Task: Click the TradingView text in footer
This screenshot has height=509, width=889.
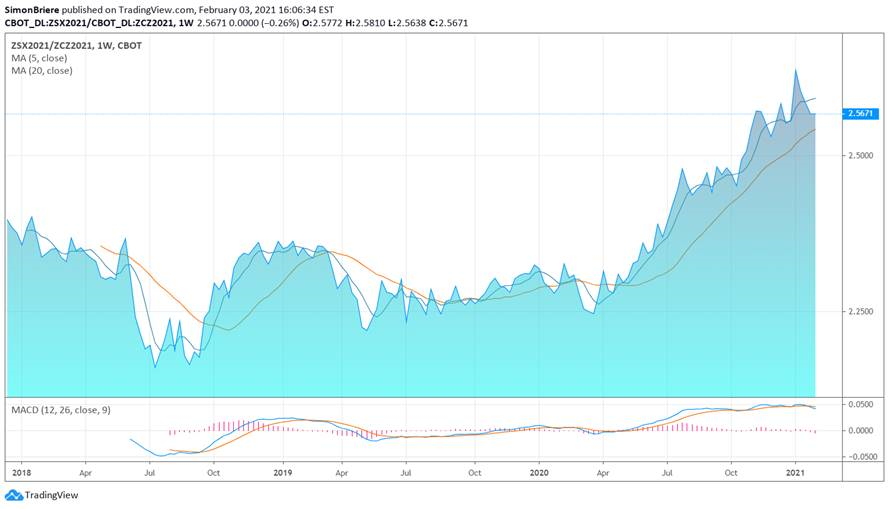Action: pyautogui.click(x=53, y=495)
